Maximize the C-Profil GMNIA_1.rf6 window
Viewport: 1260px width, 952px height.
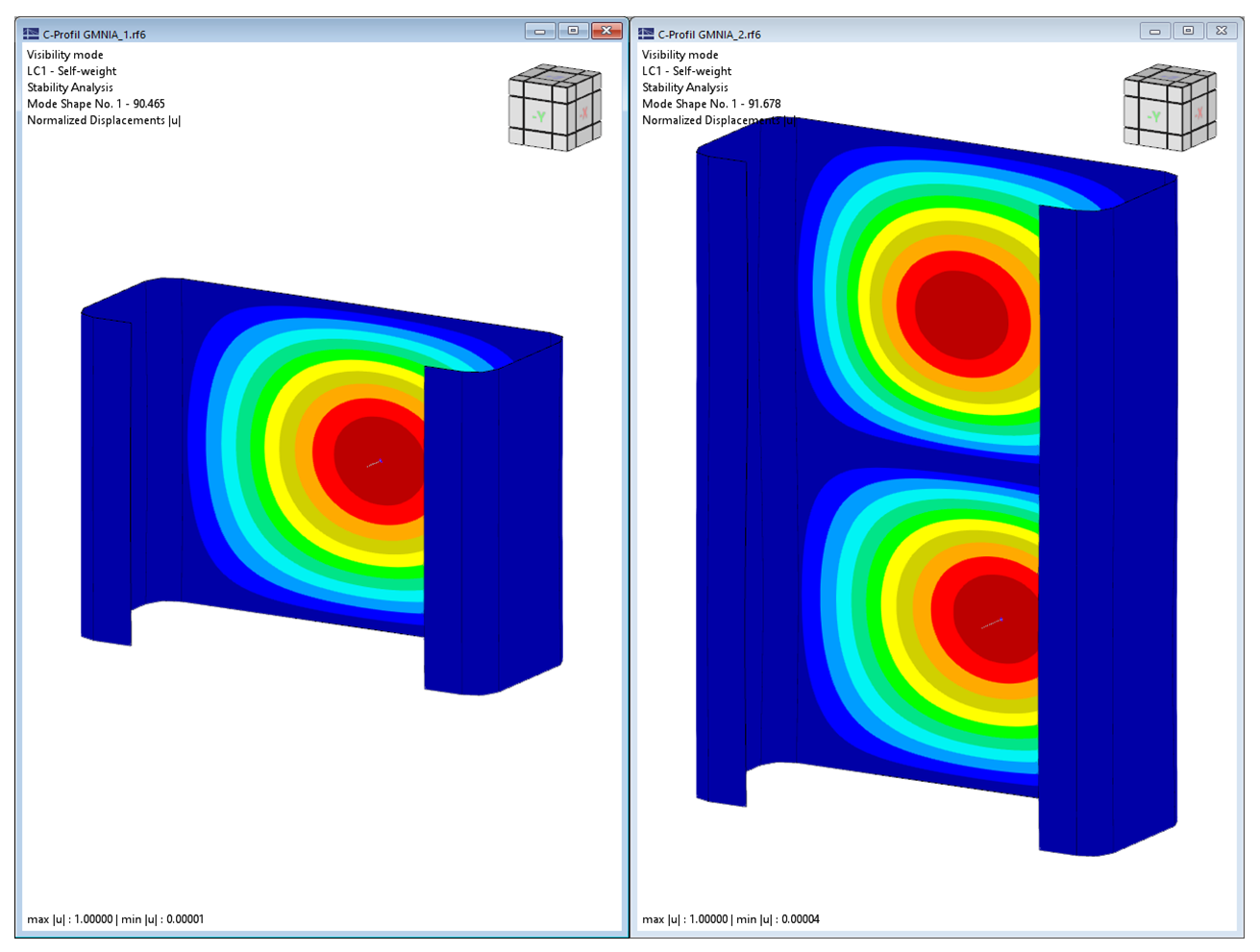pyautogui.click(x=573, y=31)
